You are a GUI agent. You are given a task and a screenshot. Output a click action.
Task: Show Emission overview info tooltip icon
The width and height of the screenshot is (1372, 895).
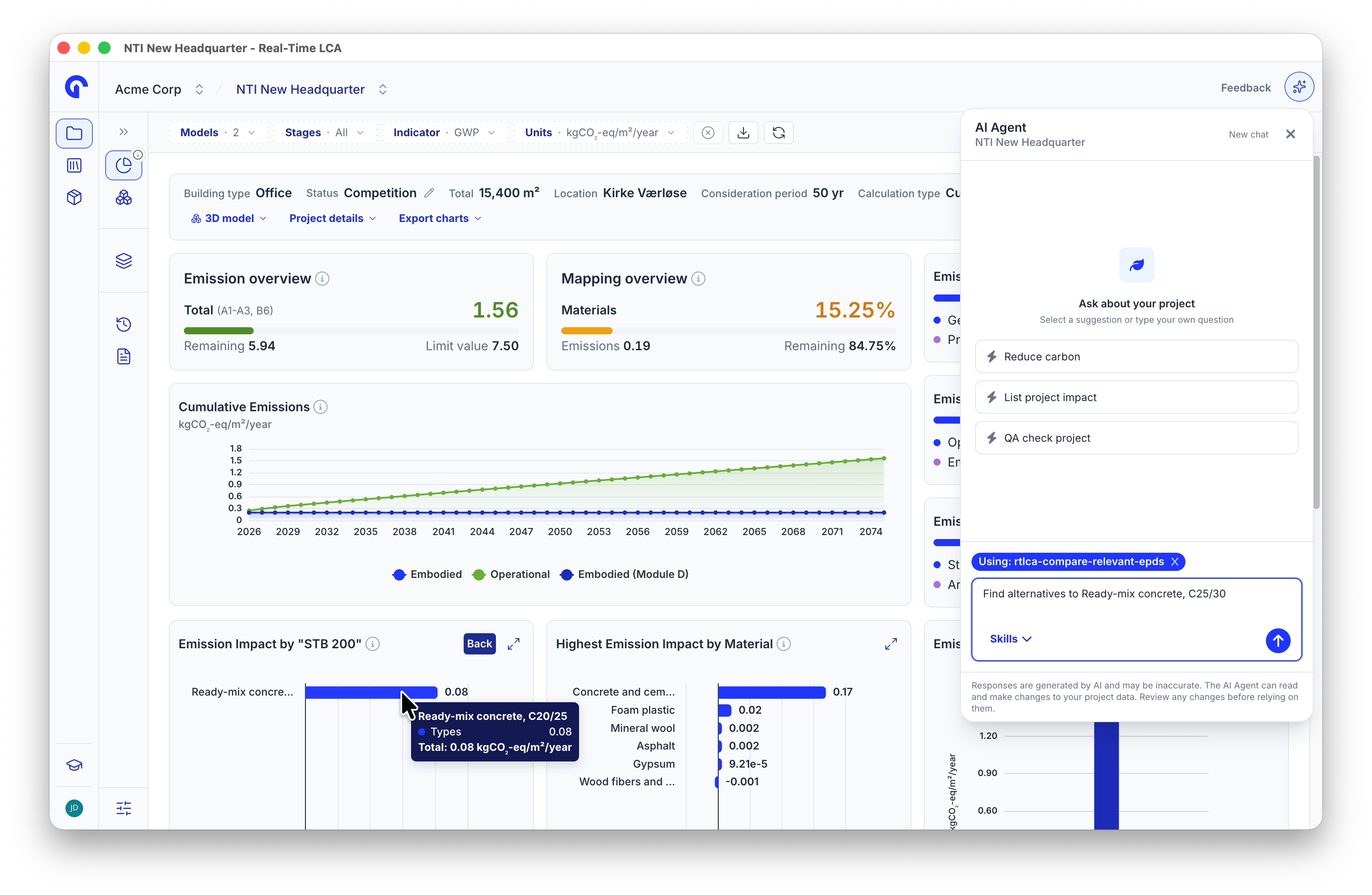(323, 279)
